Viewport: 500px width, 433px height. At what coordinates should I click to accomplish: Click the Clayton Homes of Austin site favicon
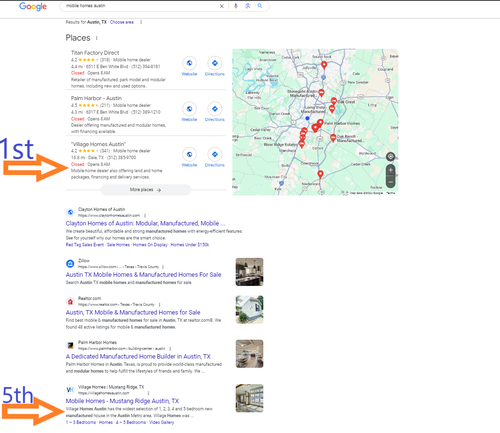coord(70,212)
